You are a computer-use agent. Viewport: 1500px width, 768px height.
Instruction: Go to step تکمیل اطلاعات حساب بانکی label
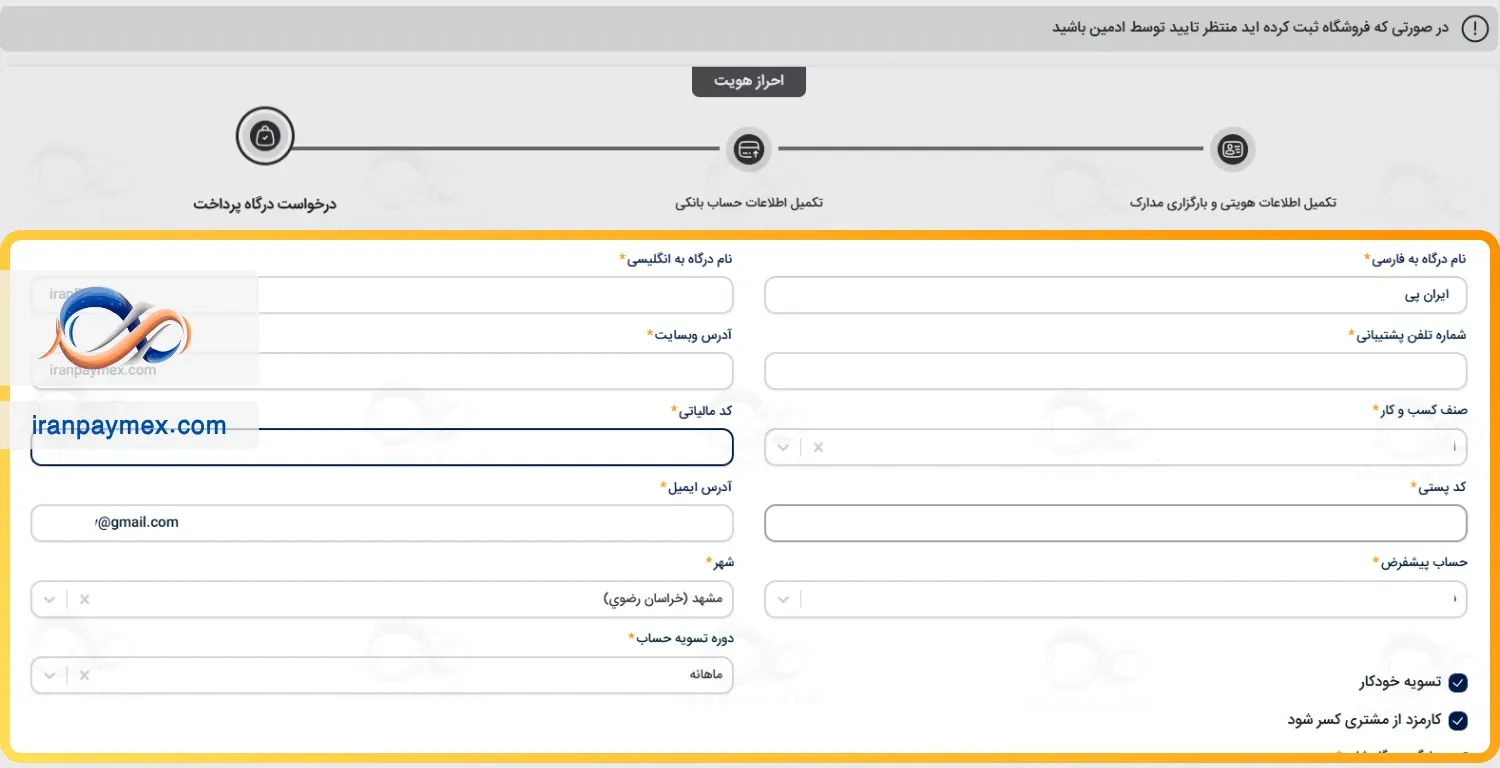[x=749, y=203]
